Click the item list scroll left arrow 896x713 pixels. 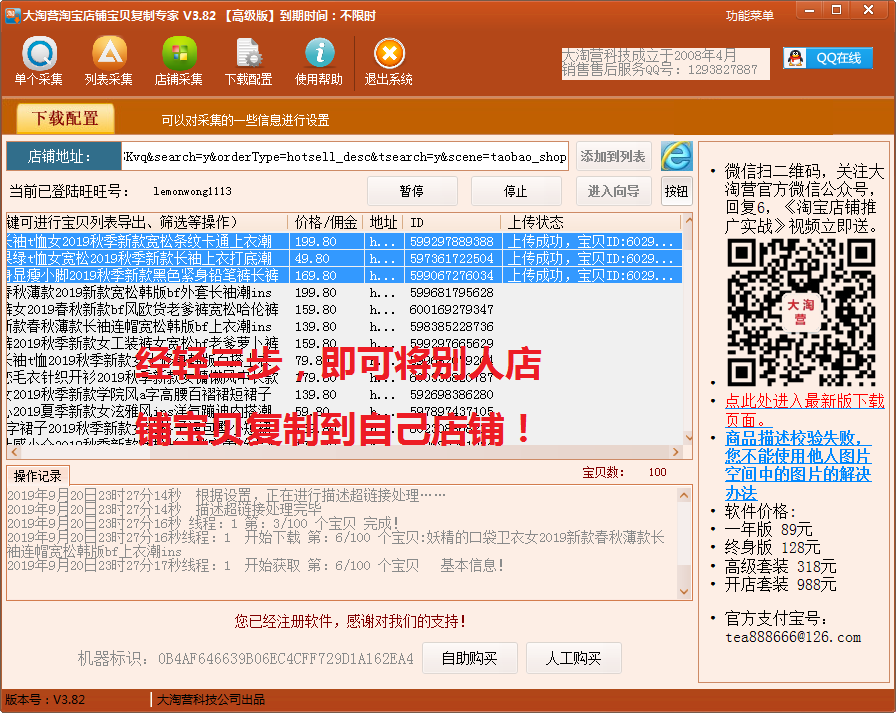[14, 452]
